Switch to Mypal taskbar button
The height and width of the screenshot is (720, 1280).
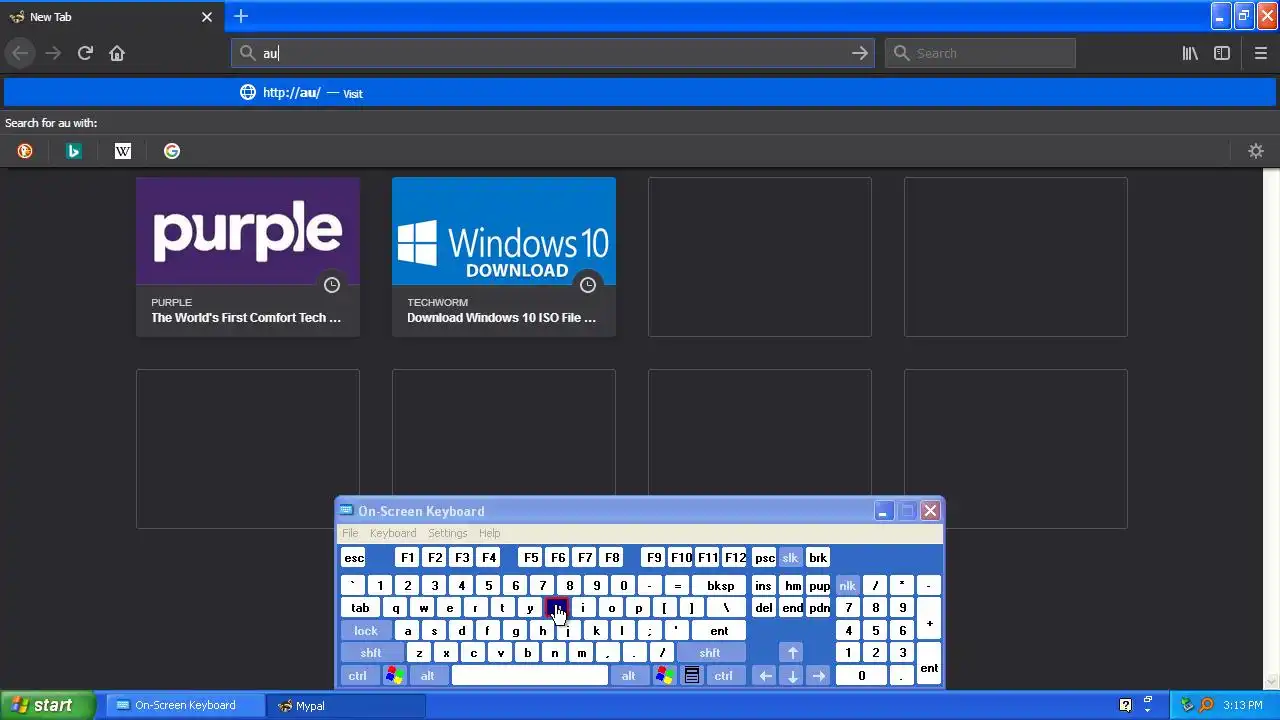pyautogui.click(x=346, y=705)
